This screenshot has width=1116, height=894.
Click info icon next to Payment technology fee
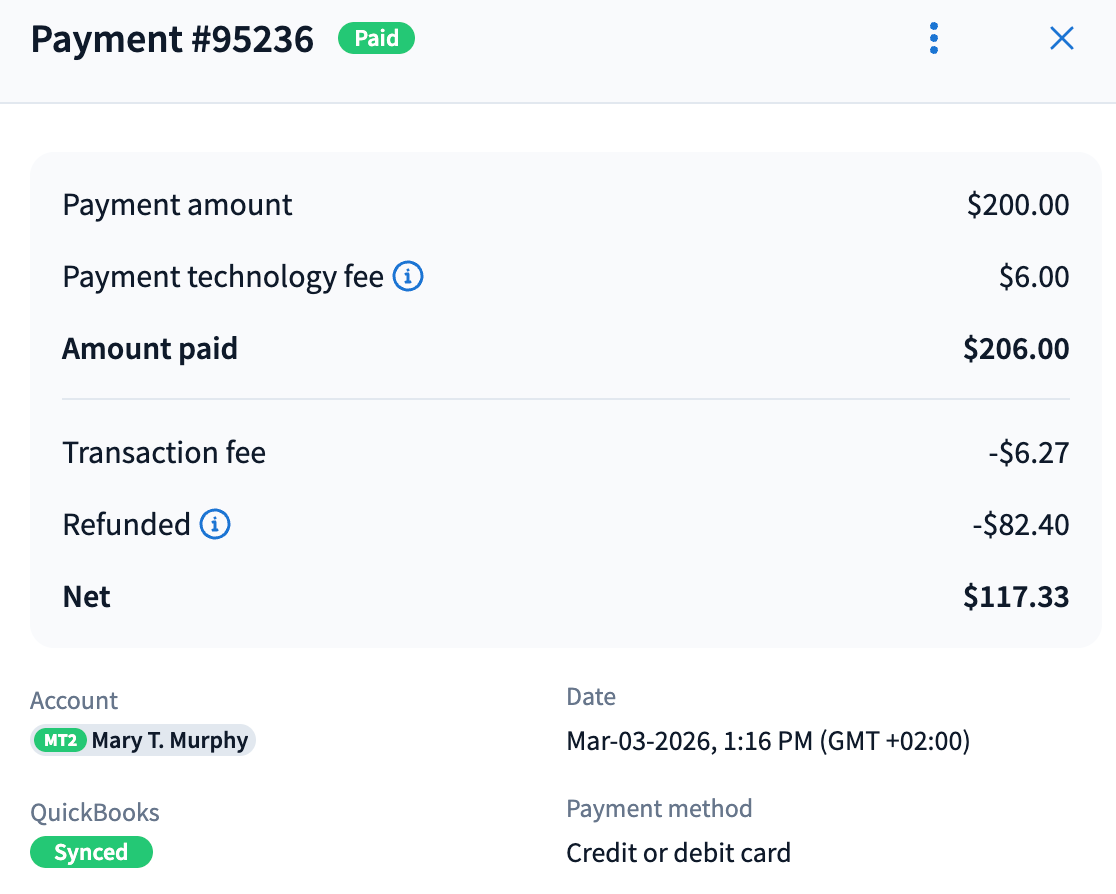(408, 277)
